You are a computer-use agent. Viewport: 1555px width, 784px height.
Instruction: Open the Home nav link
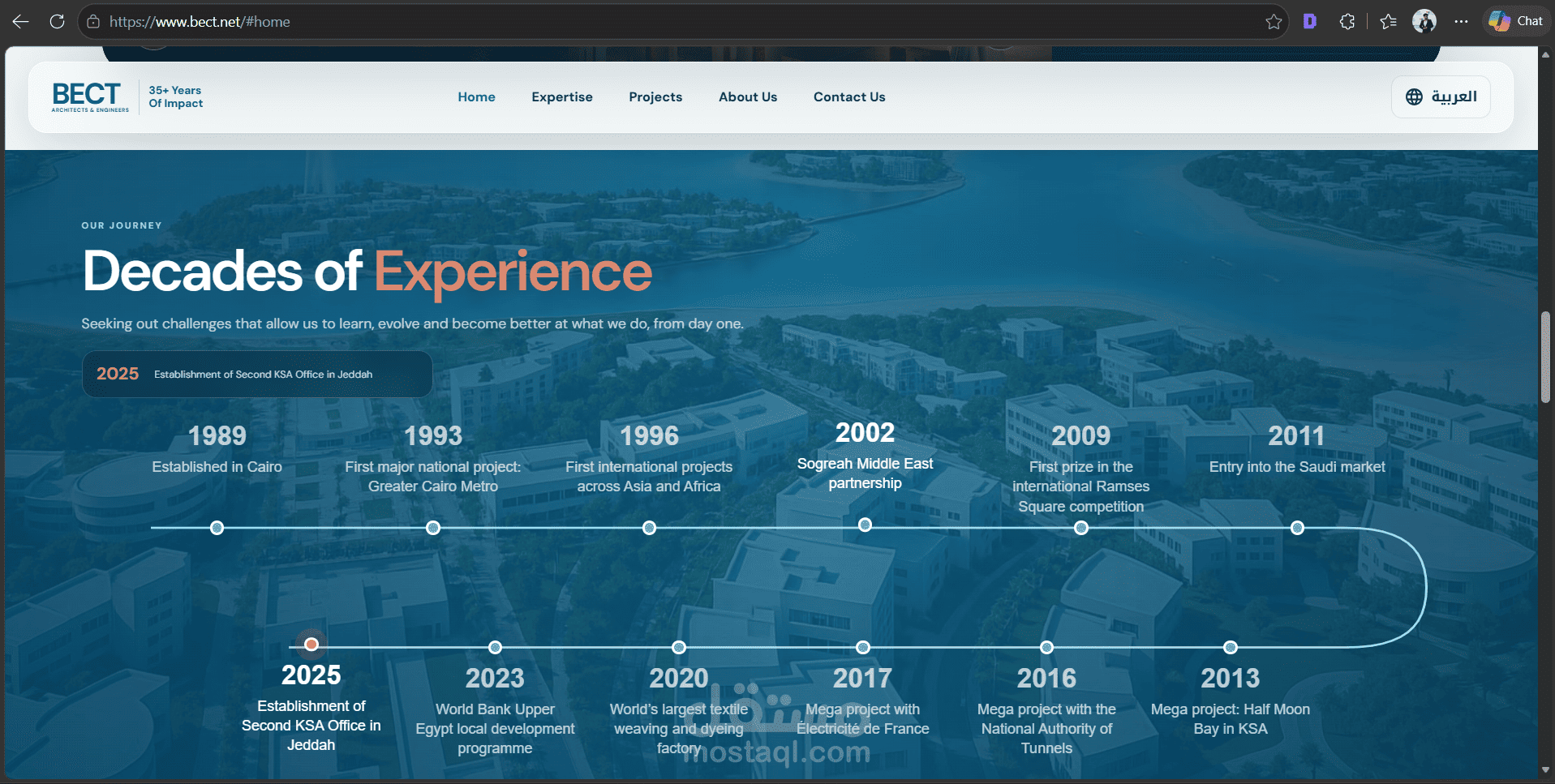pos(476,97)
